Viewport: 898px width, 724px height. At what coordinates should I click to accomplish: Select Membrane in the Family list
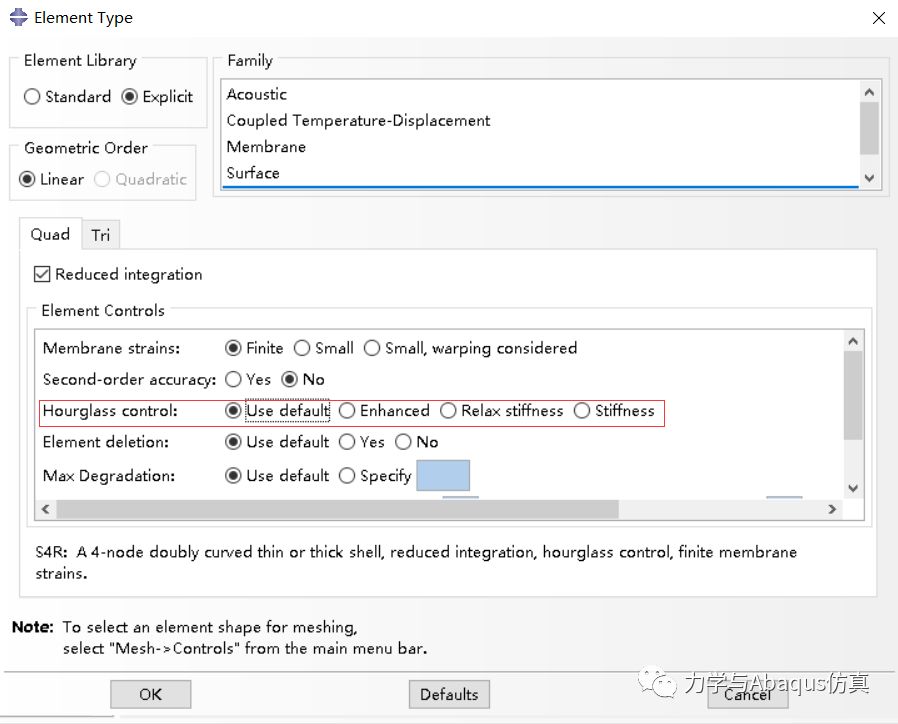[x=266, y=147]
